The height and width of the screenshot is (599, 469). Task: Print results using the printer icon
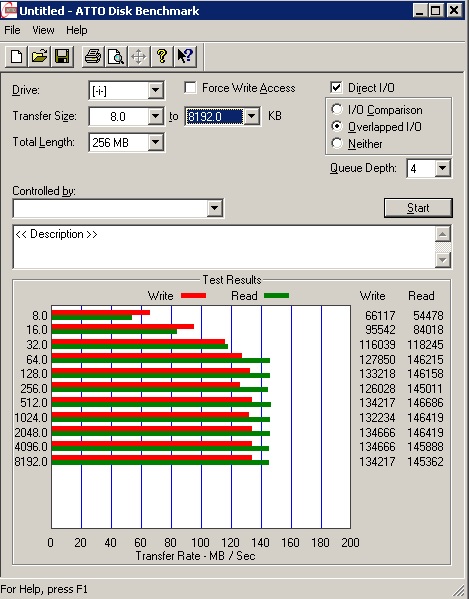93,57
